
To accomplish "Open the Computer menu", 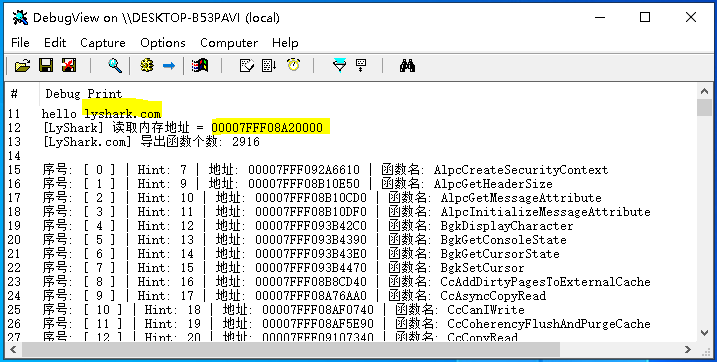I will coord(229,43).
